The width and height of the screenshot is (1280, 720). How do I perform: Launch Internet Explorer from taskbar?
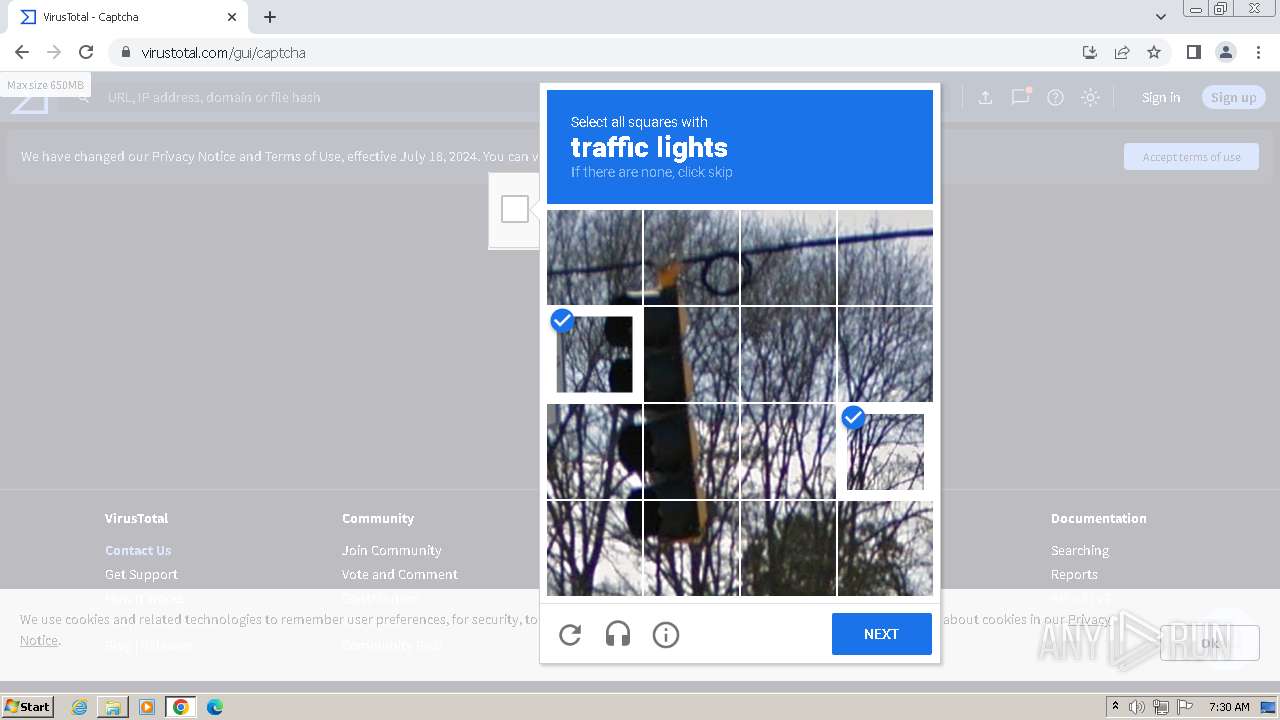pos(79,707)
